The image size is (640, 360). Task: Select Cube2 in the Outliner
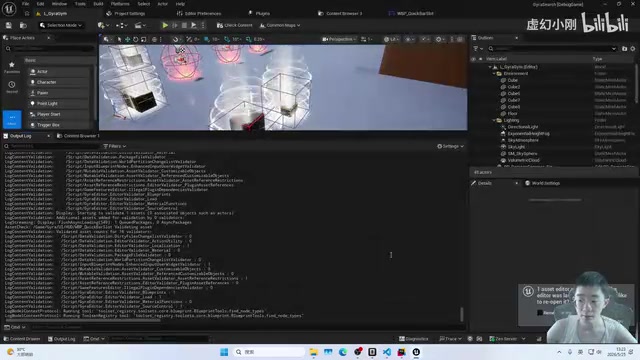point(513,87)
